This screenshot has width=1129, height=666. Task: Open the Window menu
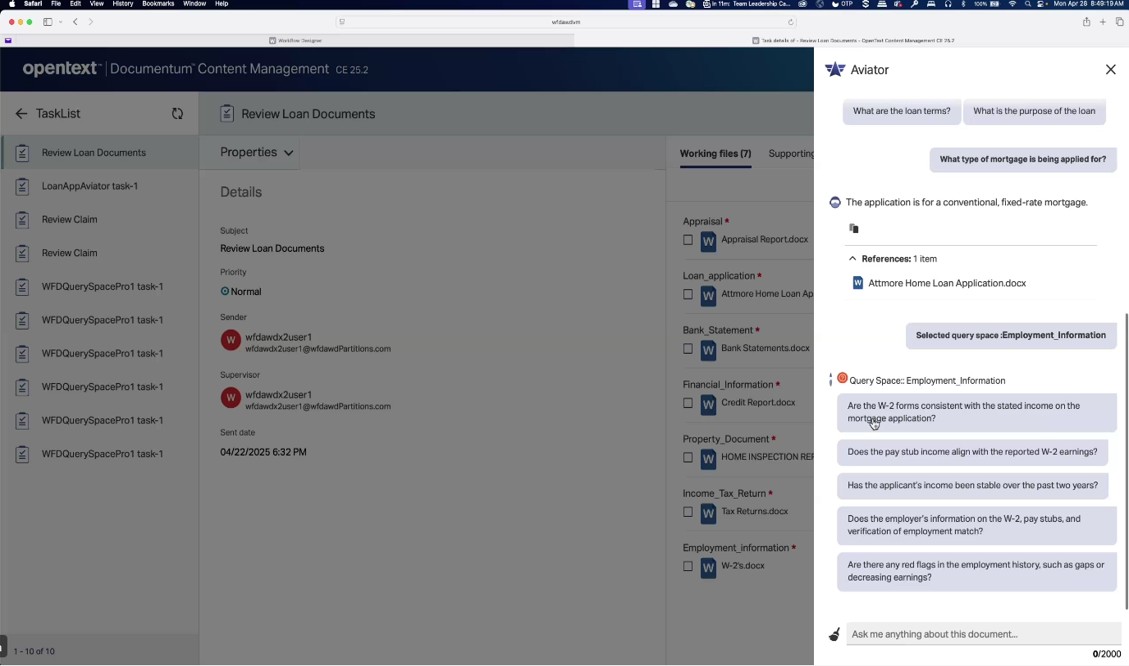click(x=194, y=4)
